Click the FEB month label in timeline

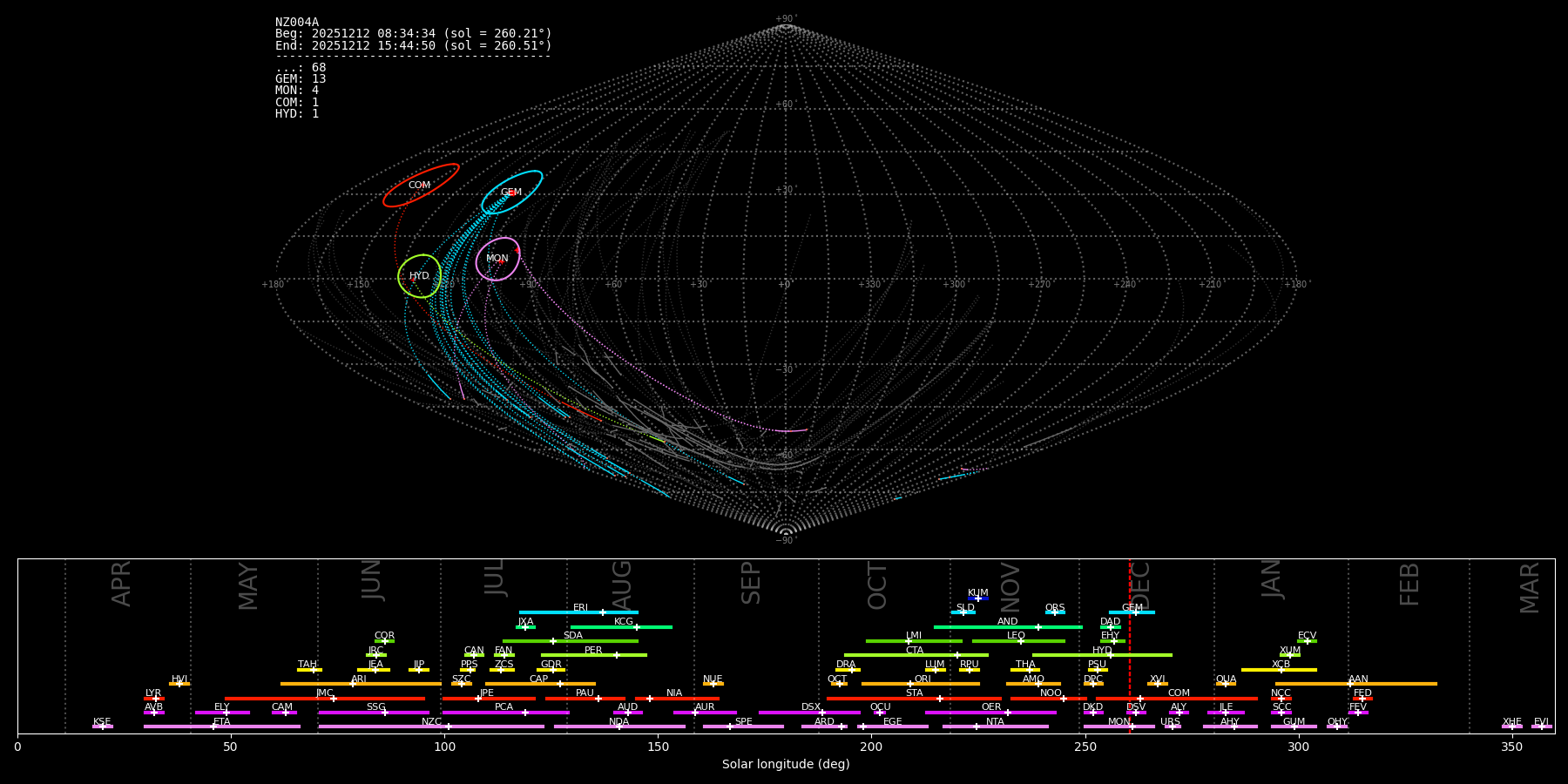click(x=1409, y=584)
